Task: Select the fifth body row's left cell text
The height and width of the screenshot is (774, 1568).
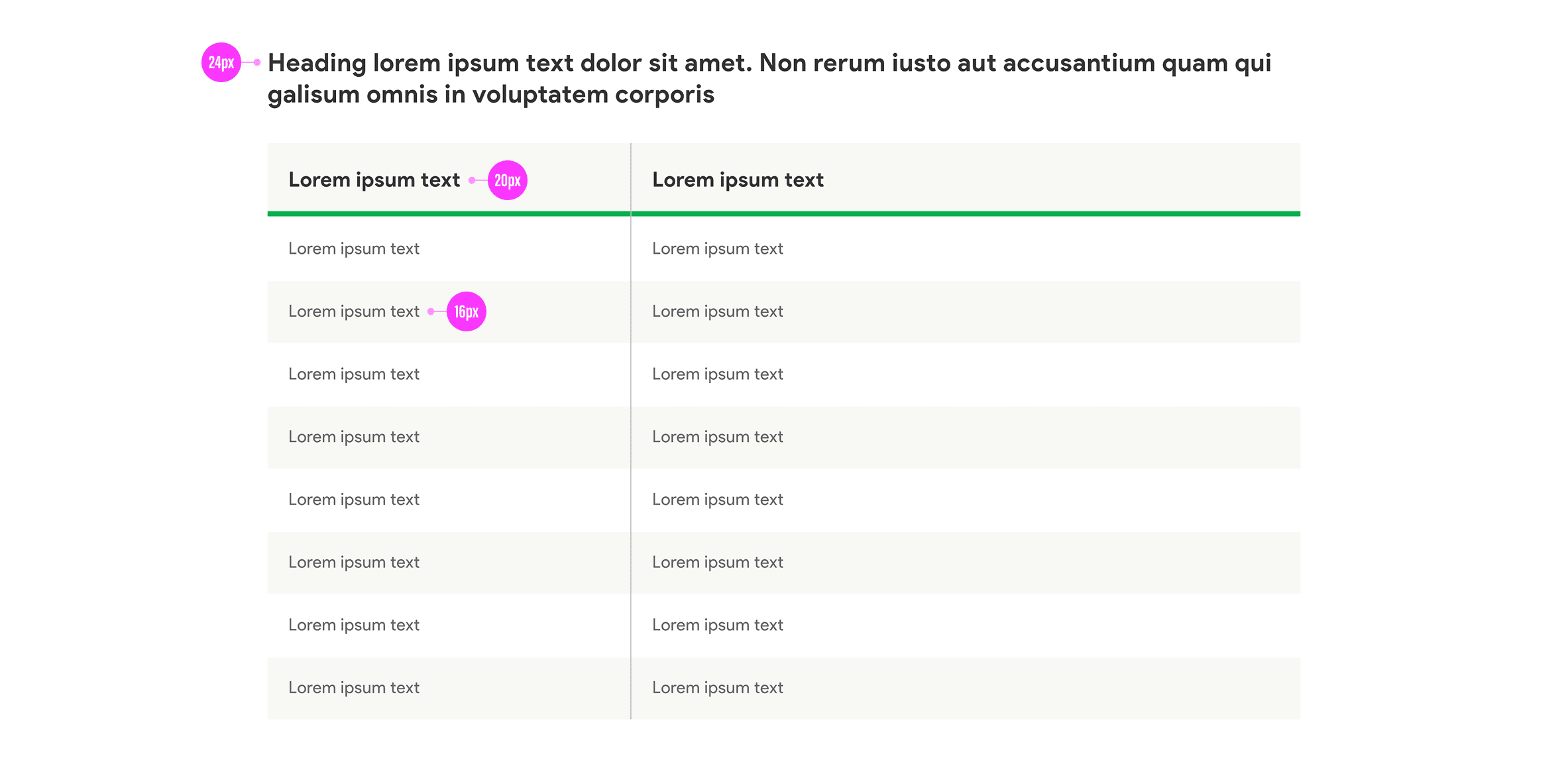Action: [x=354, y=500]
